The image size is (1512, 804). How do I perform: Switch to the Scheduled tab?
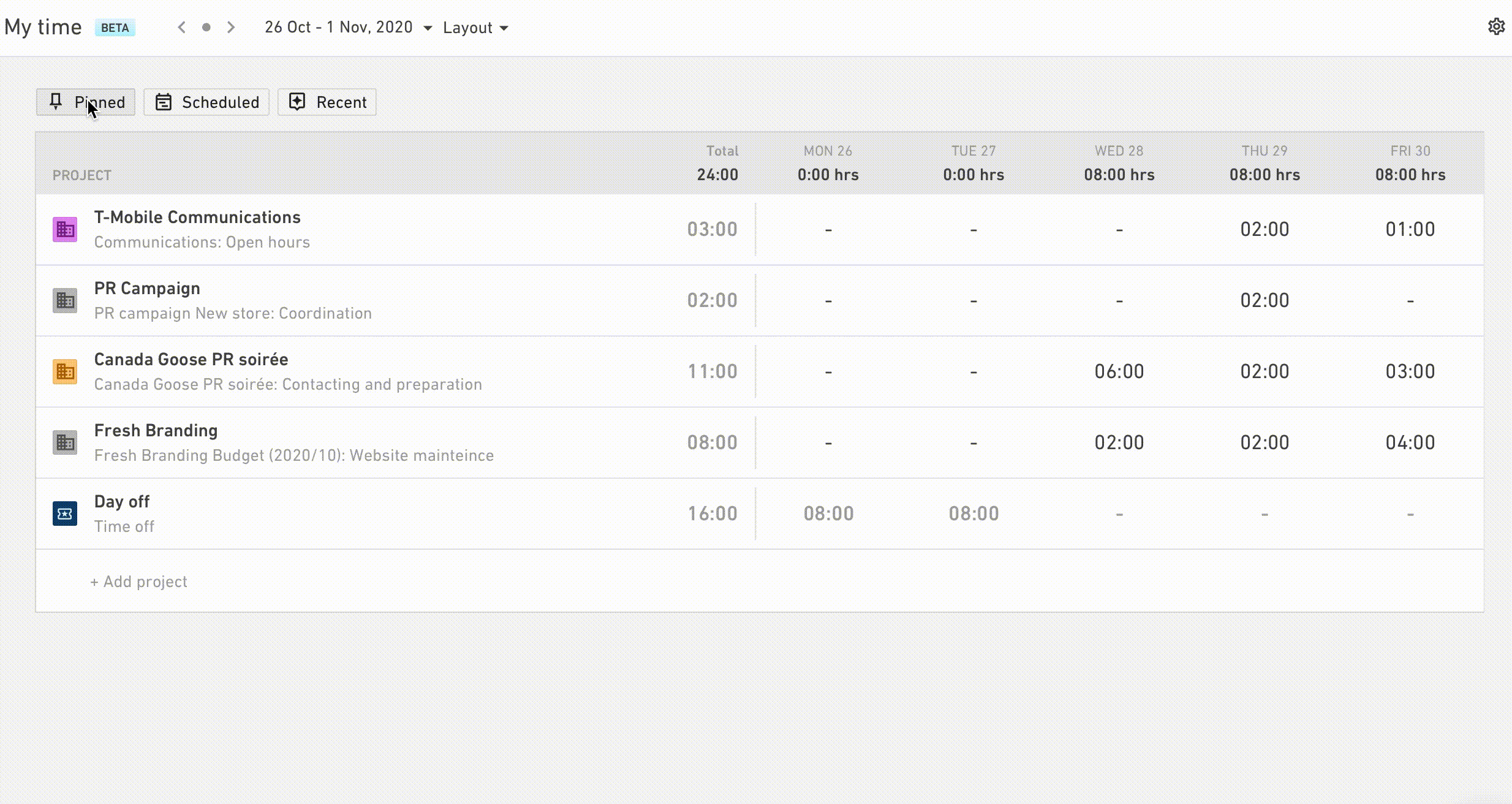(x=206, y=102)
